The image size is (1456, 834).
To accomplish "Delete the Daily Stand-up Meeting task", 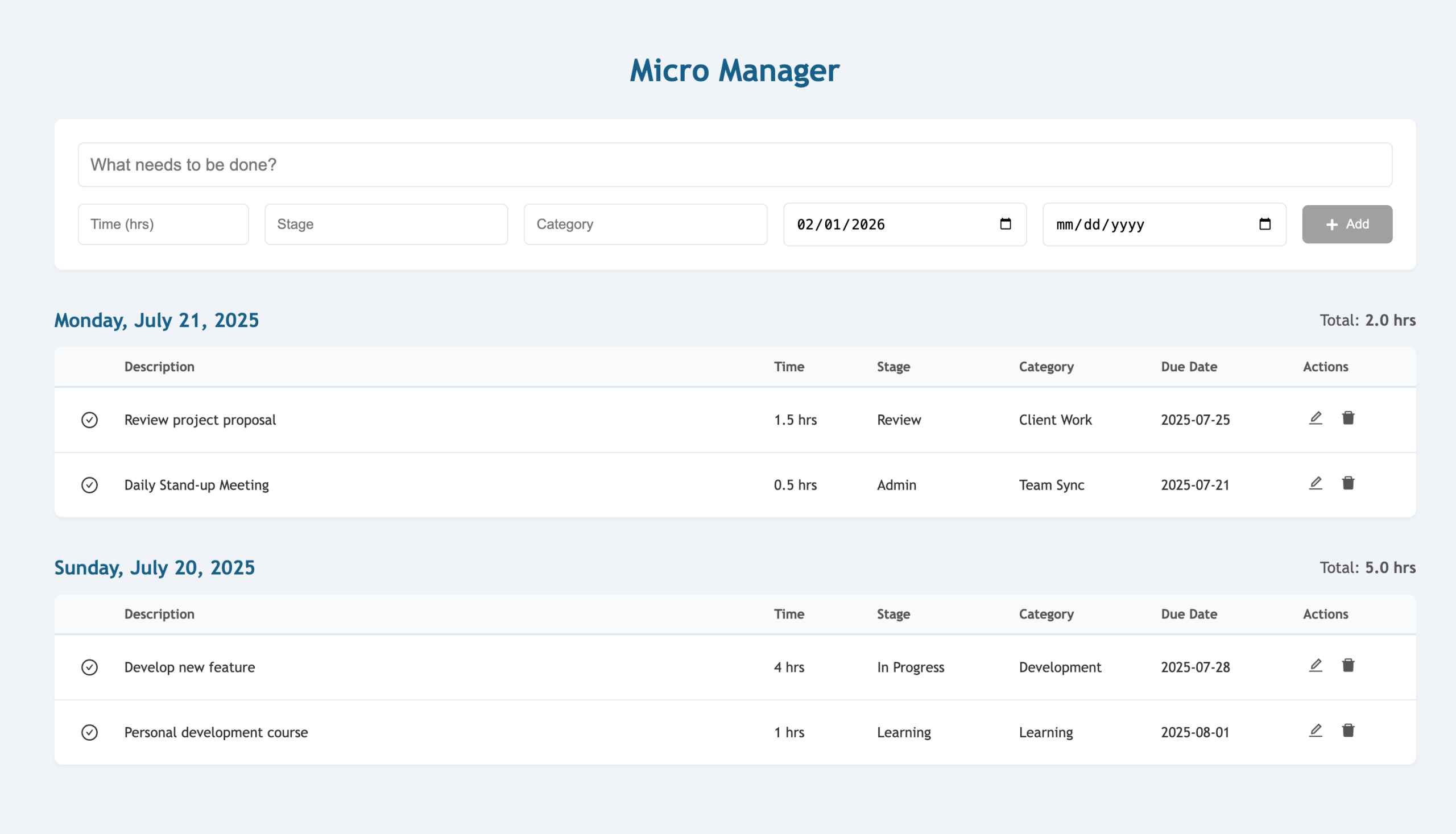I will 1349,483.
